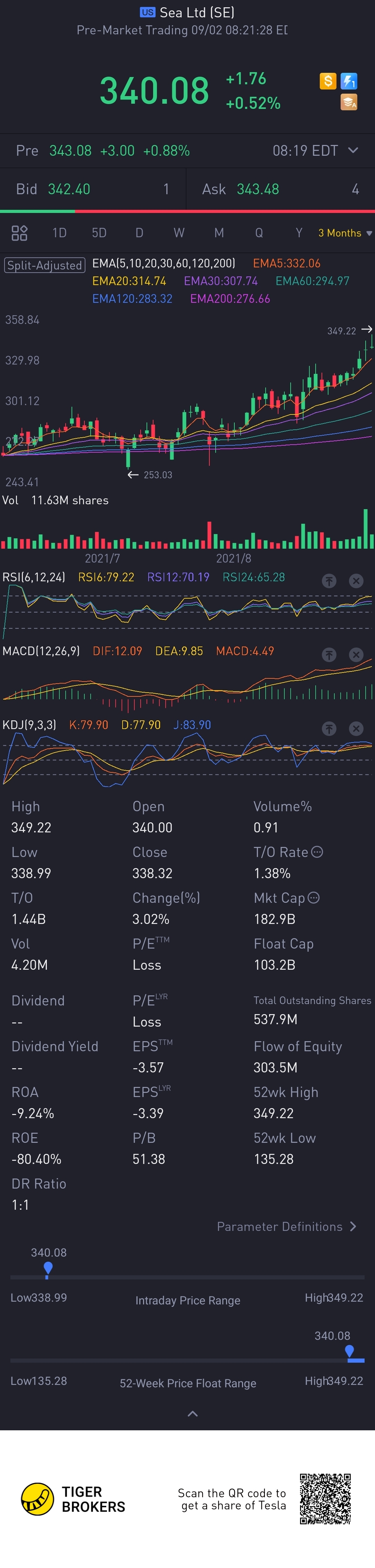Tap the 349.22 chart high label
The image size is (375, 1568).
tap(341, 331)
